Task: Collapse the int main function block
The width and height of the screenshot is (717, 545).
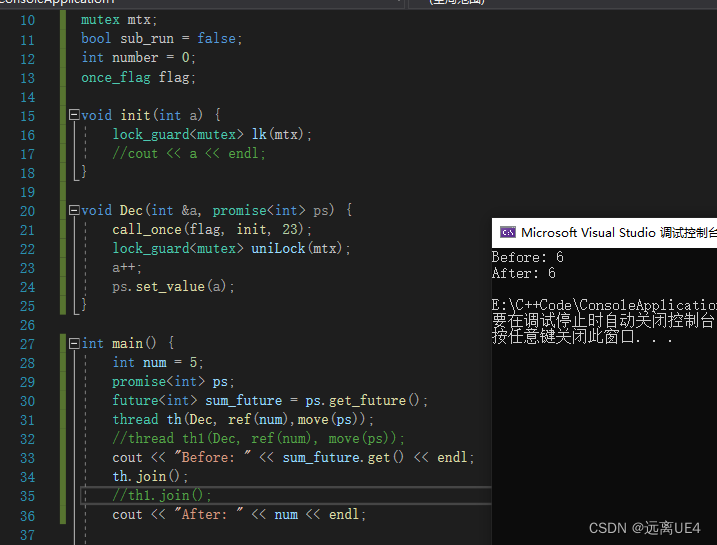Action: click(74, 343)
